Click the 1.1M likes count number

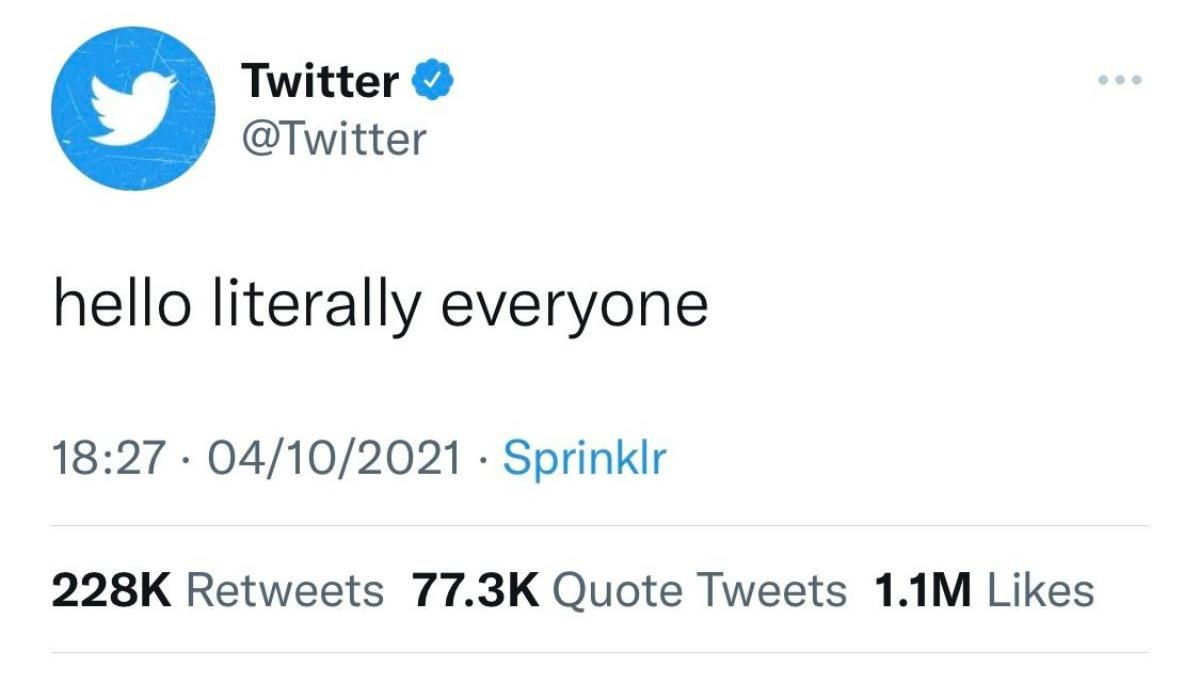[922, 590]
